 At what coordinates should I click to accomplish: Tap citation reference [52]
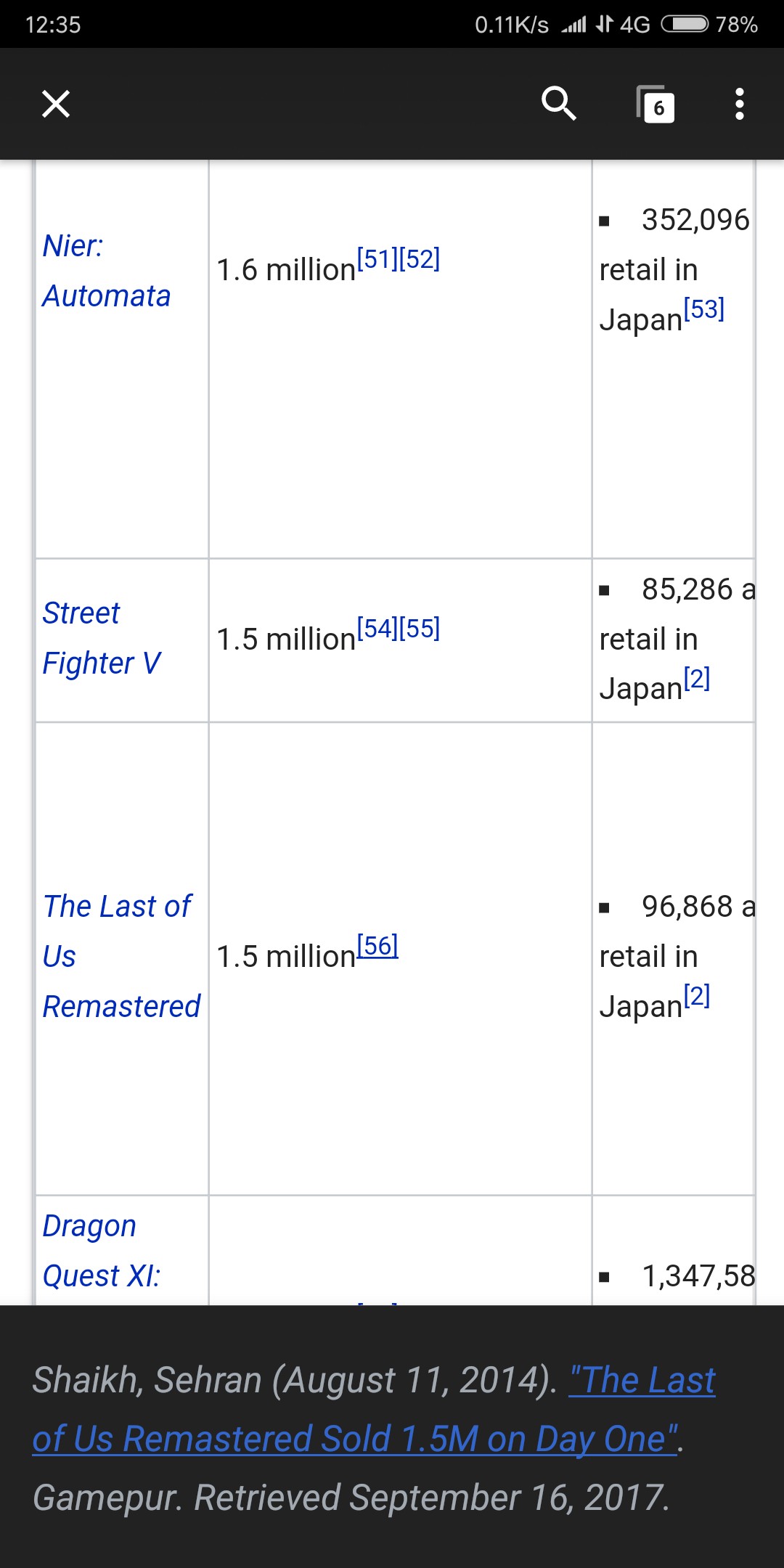(420, 259)
